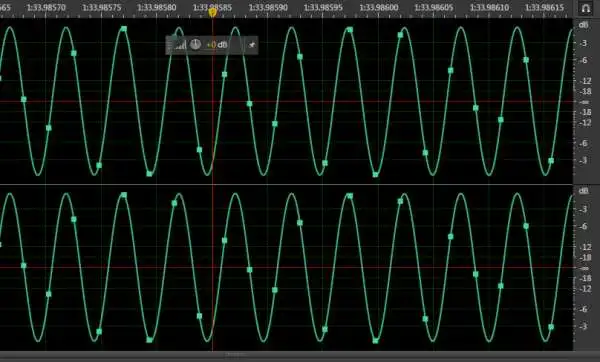This screenshot has height=362, width=600.
Task: Click the gain knob on the HUD
Action: (196, 44)
